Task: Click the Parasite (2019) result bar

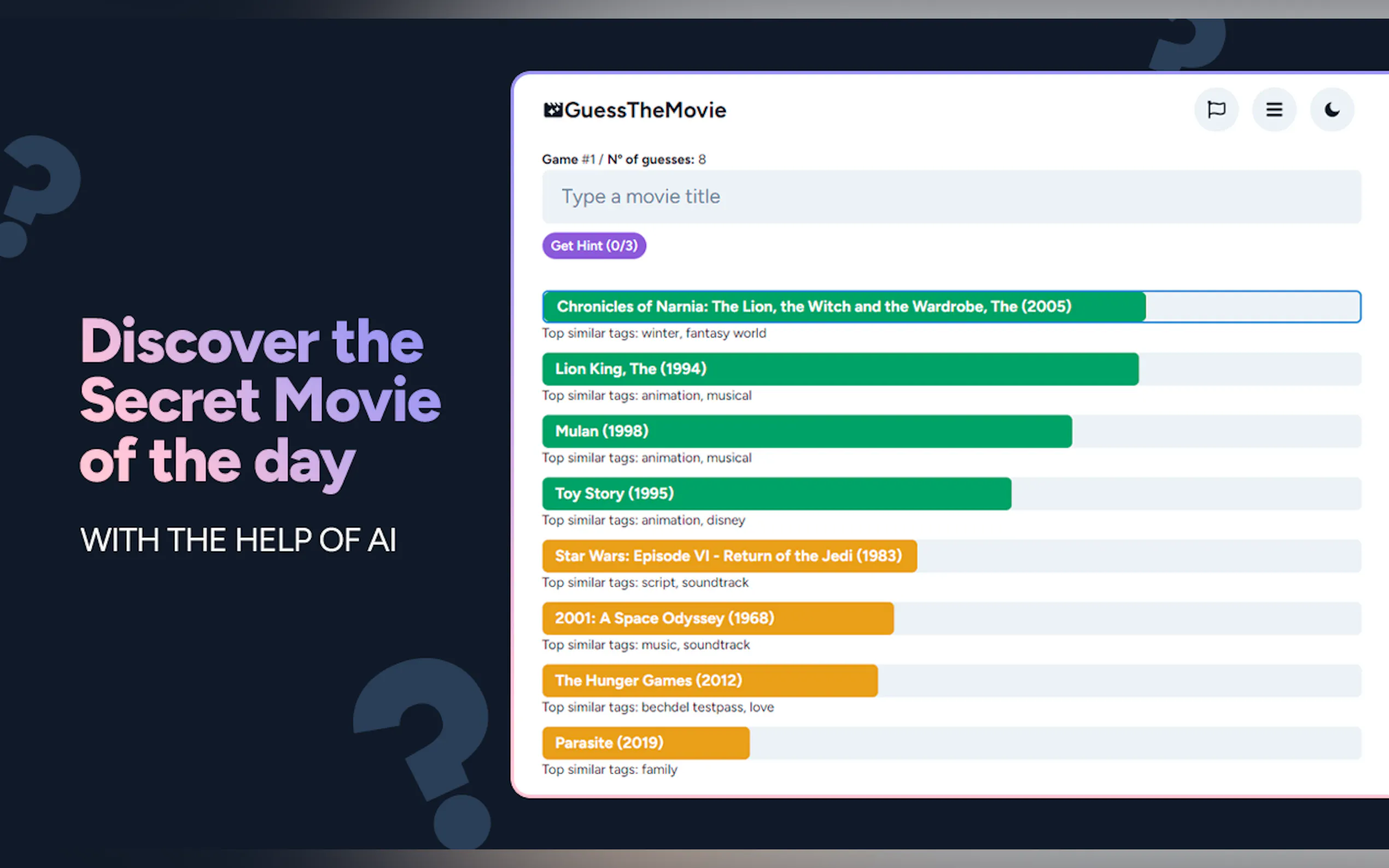Action: pos(952,743)
